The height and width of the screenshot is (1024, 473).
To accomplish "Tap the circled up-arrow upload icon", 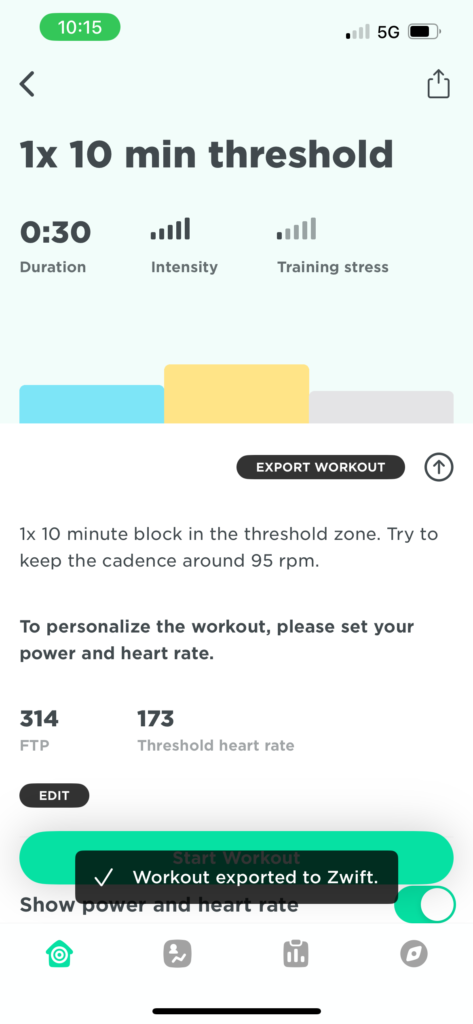I will (438, 467).
